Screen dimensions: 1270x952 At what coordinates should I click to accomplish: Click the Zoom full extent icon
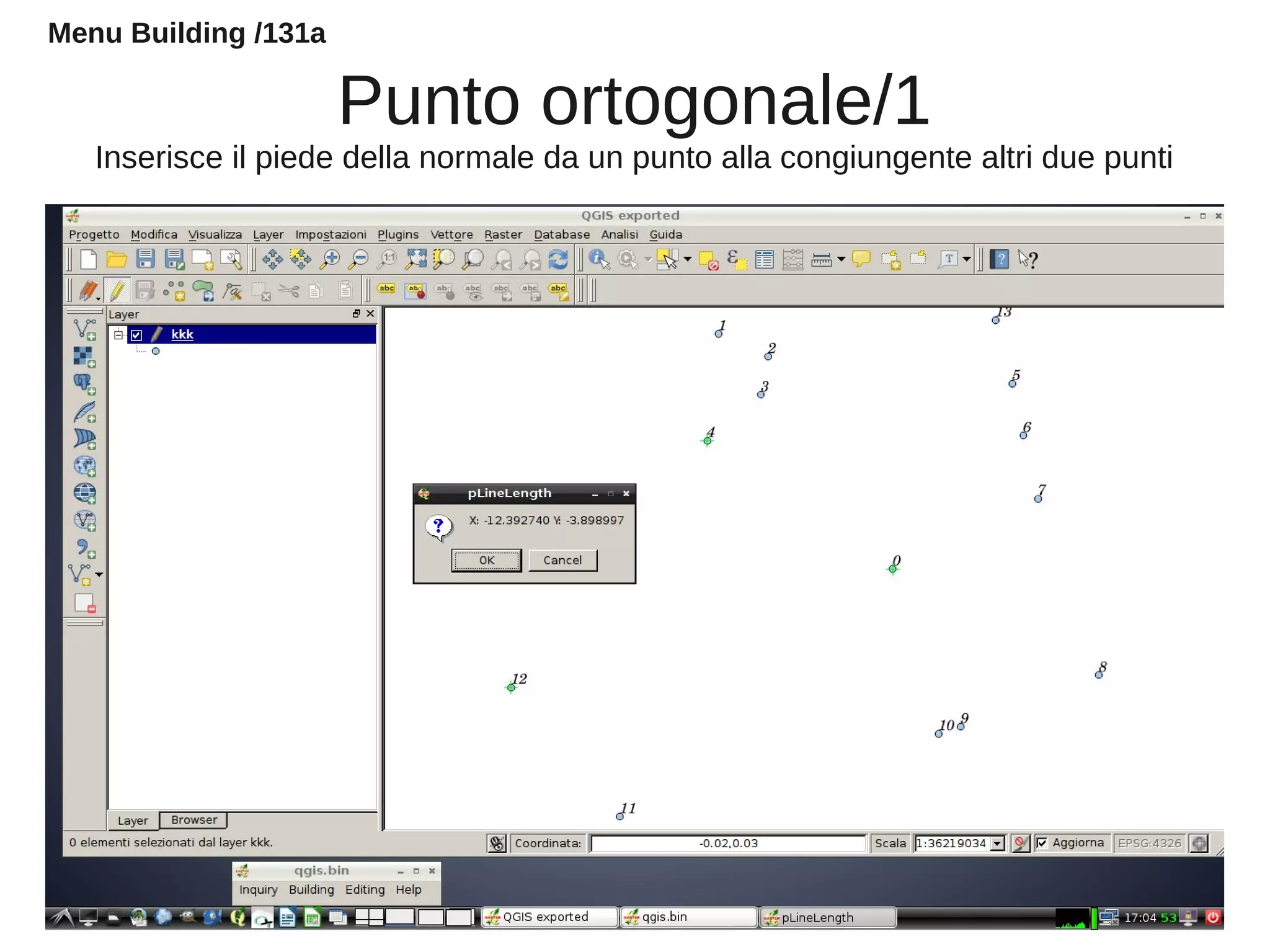415,259
